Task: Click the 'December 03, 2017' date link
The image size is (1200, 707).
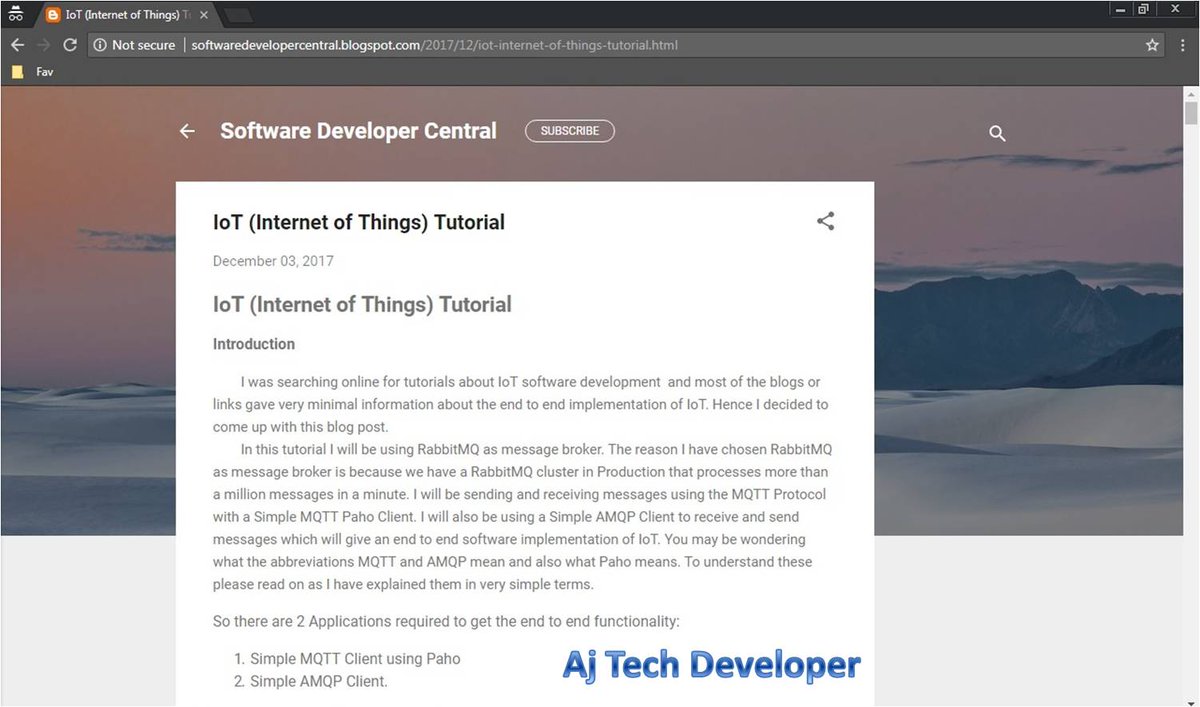Action: coord(273,260)
